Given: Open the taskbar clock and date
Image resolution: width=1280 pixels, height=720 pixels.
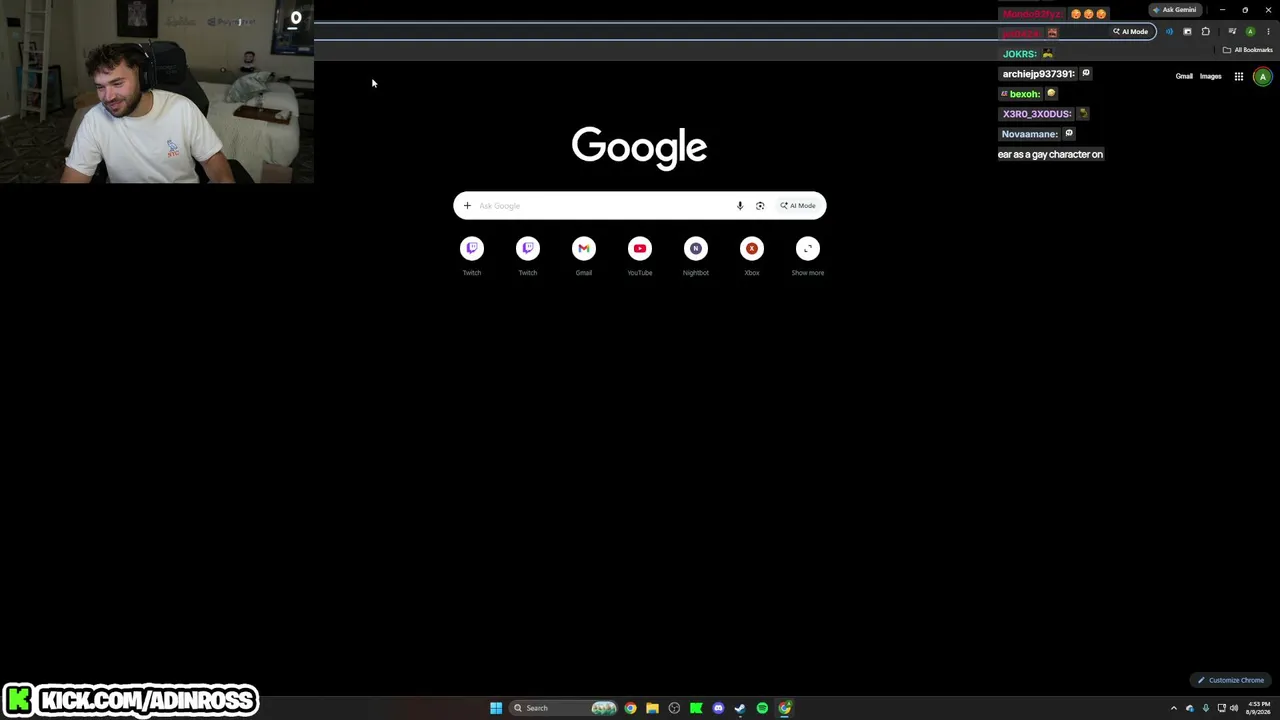Looking at the screenshot, I should (x=1259, y=708).
